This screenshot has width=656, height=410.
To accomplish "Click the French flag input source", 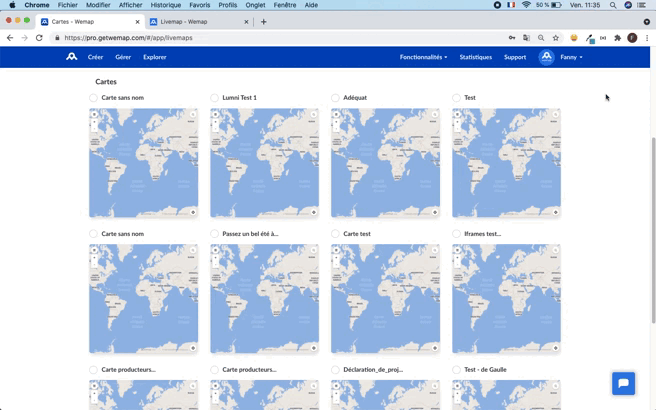I will click(x=511, y=5).
